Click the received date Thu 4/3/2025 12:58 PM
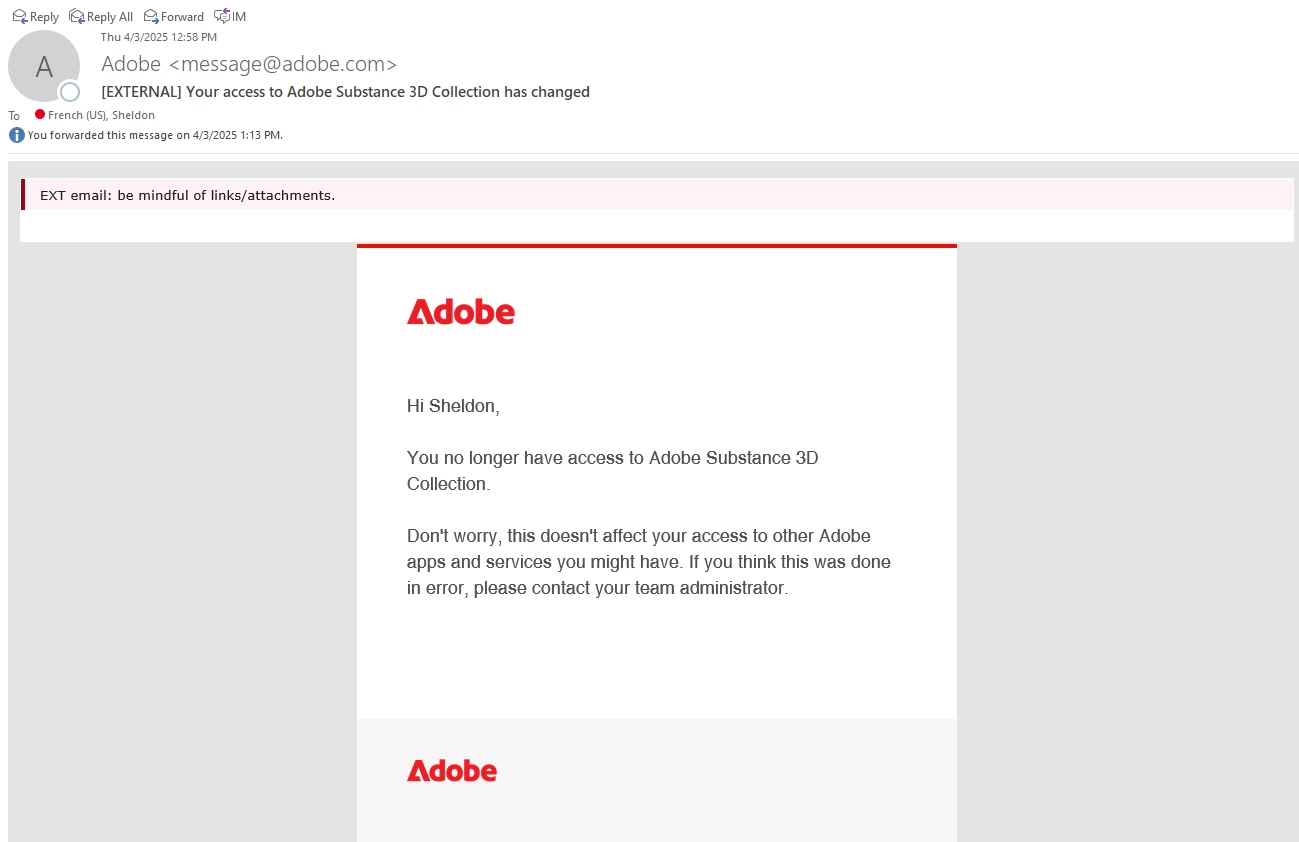Image resolution: width=1299 pixels, height=842 pixels. [x=159, y=37]
